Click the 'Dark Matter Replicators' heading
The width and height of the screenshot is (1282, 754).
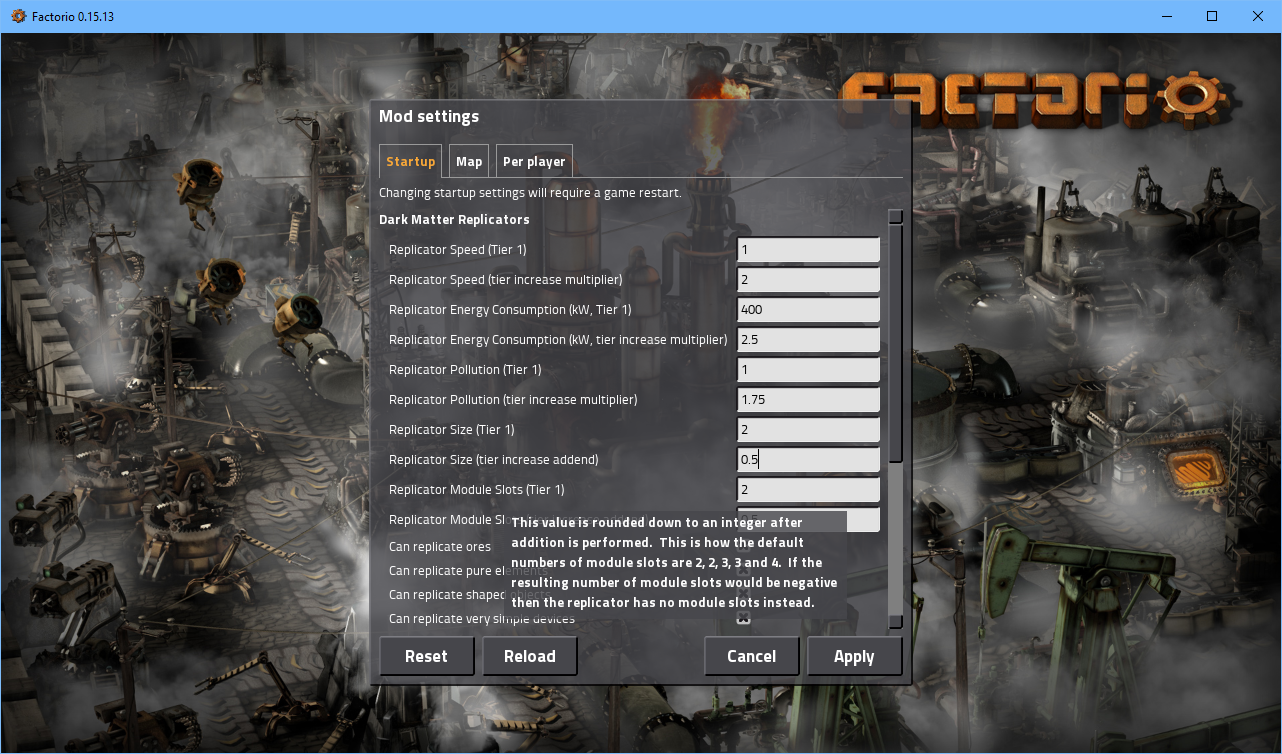454,219
